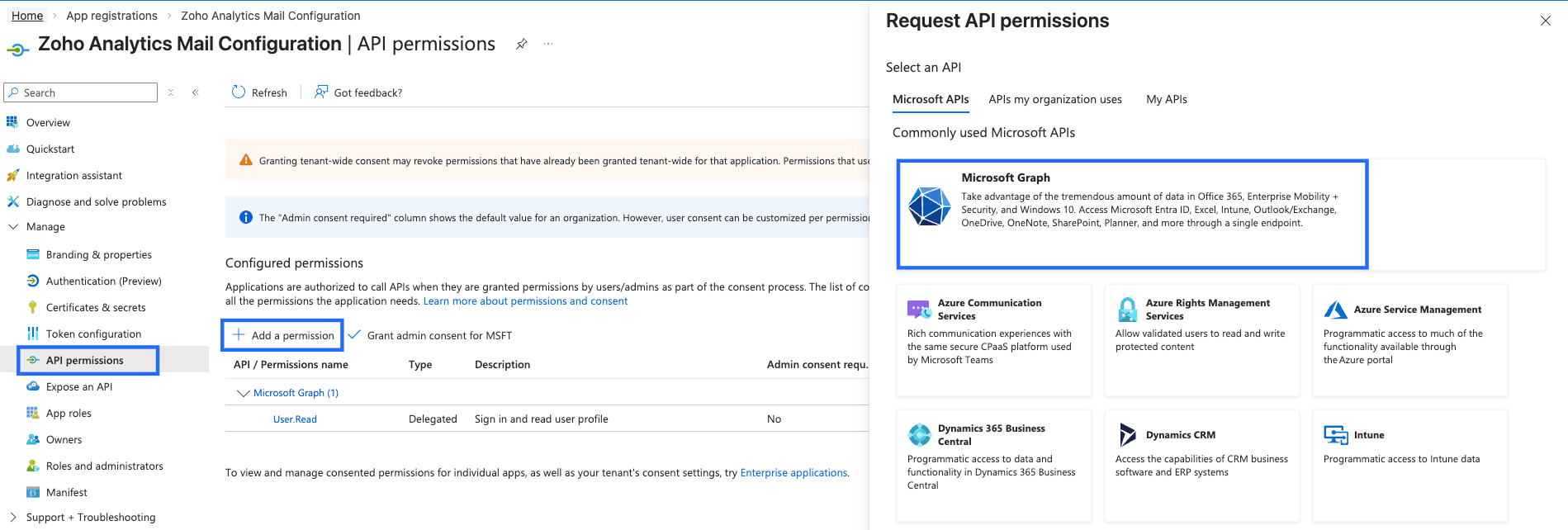Screen dimensions: 1568x530
Task: Click Grant admin consent for MSFT
Action: coord(438,336)
